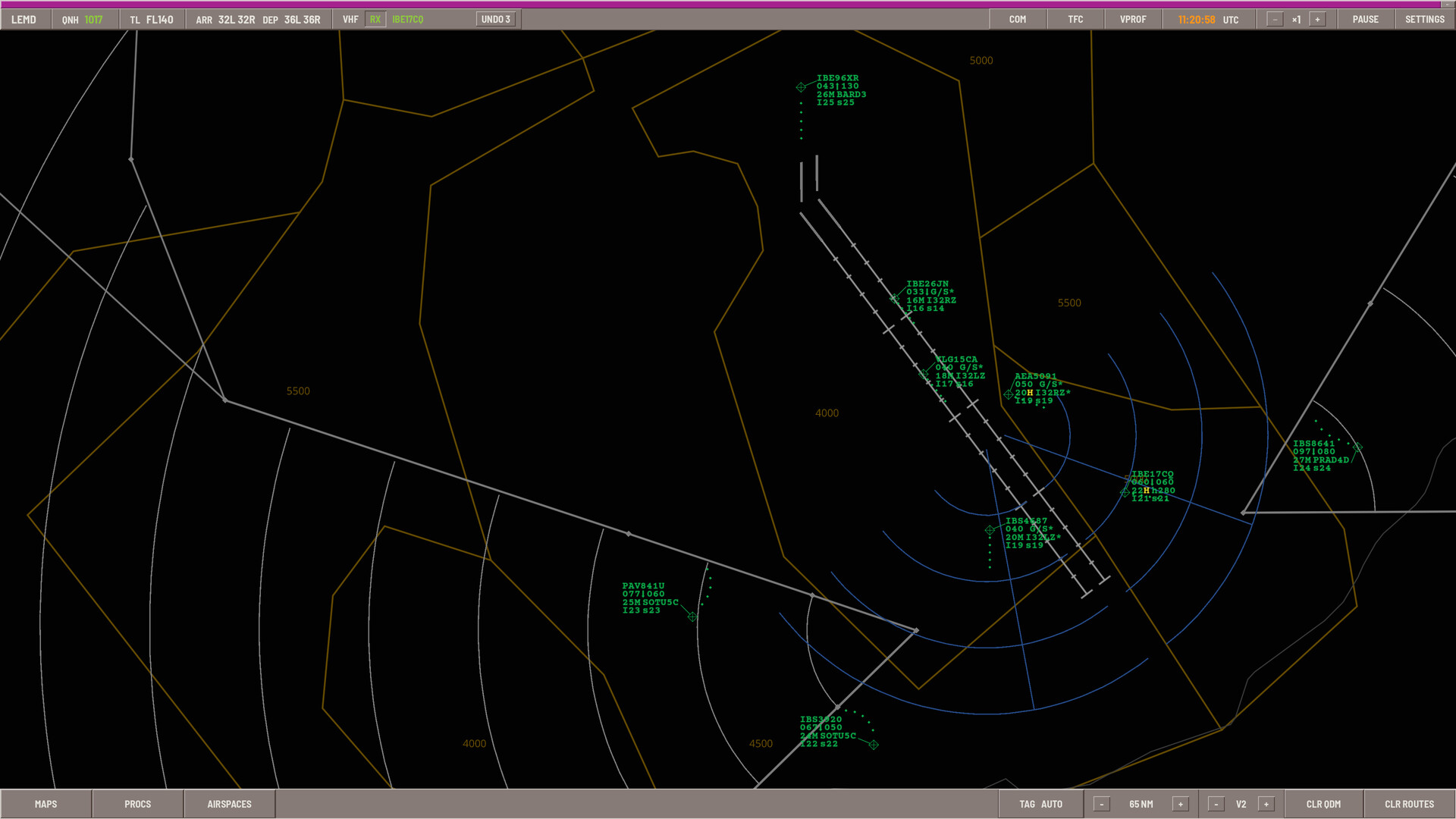Select the IBS8641 aircraft target symbol
The height and width of the screenshot is (819, 1456).
pyautogui.click(x=1357, y=448)
